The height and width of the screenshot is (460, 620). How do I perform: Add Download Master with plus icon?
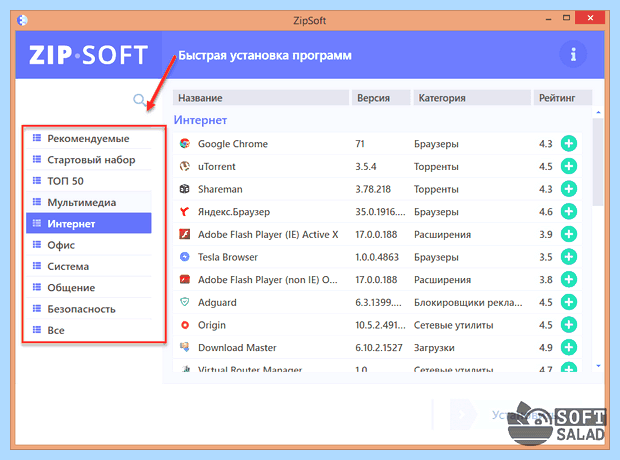[569, 348]
